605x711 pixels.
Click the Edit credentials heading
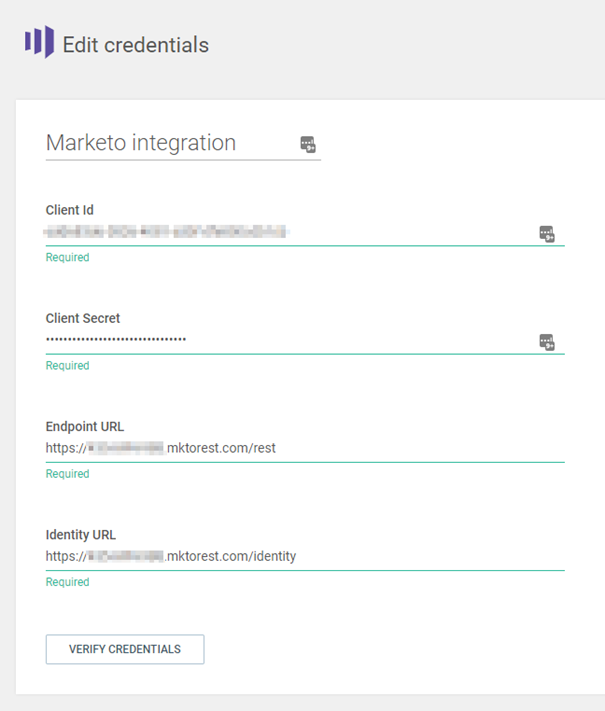pyautogui.click(x=135, y=45)
